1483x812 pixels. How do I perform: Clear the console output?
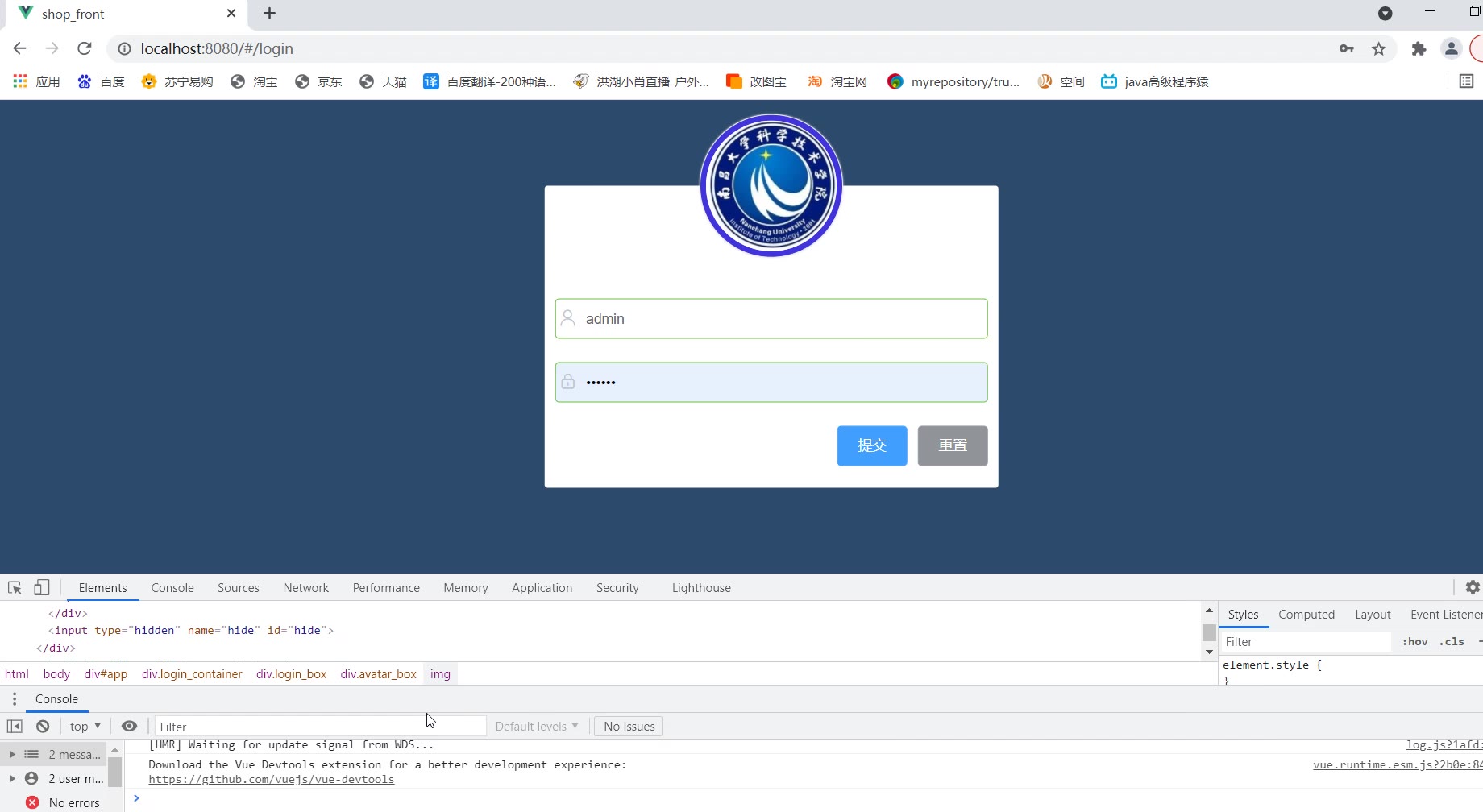[43, 726]
